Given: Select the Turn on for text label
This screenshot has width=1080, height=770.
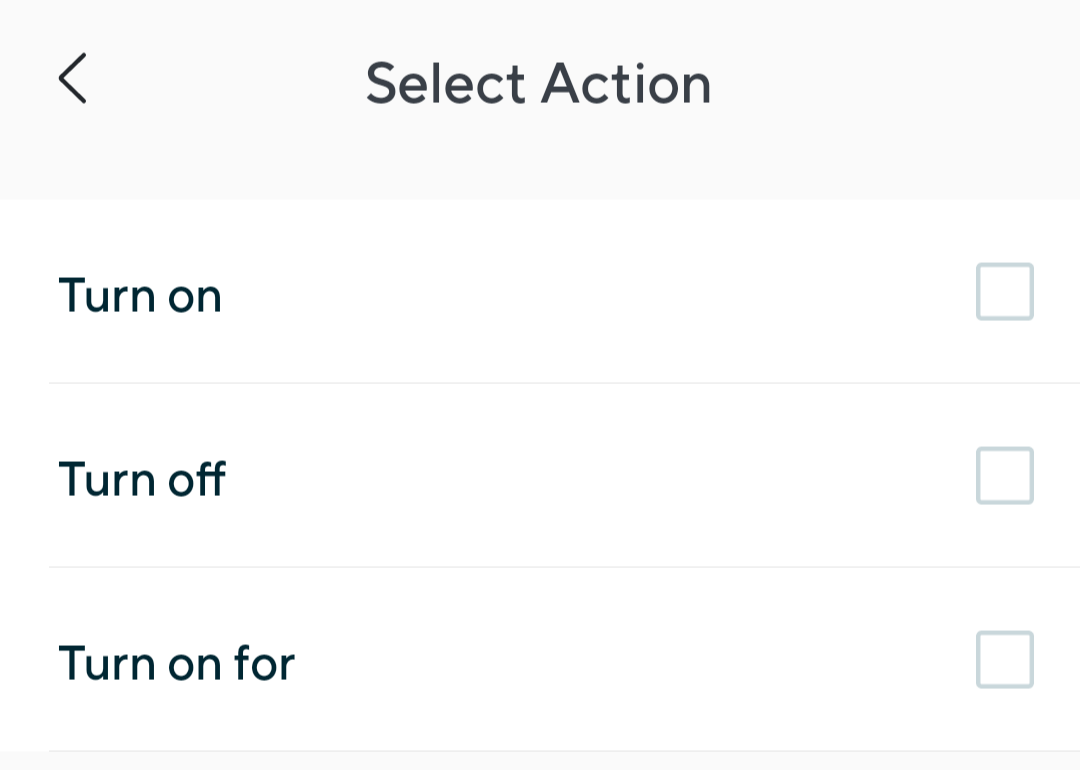Looking at the screenshot, I should point(177,663).
